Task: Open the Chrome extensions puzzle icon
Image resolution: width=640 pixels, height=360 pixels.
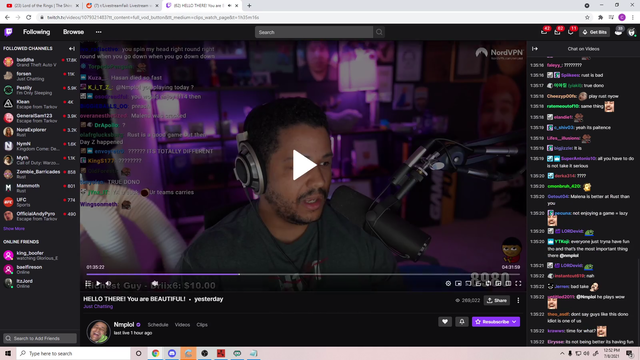Action: [x=600, y=18]
